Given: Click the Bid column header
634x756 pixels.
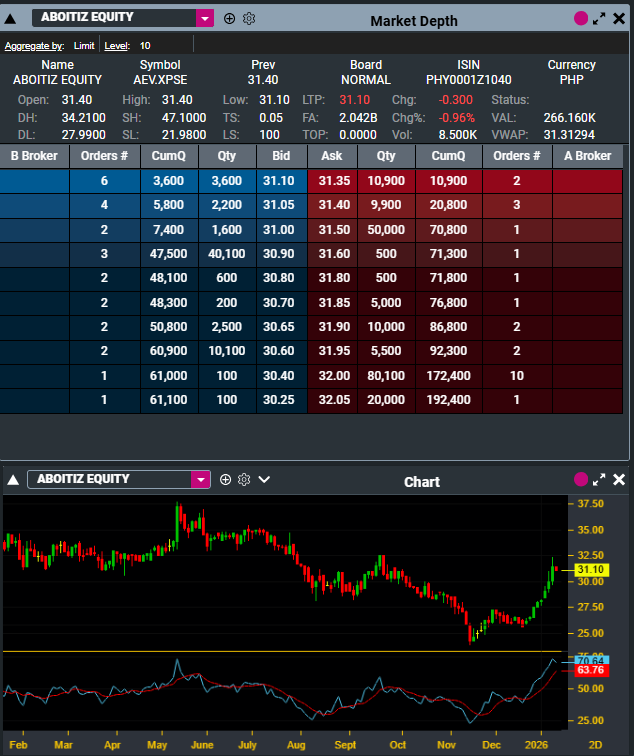Looking at the screenshot, I should 281,156.
